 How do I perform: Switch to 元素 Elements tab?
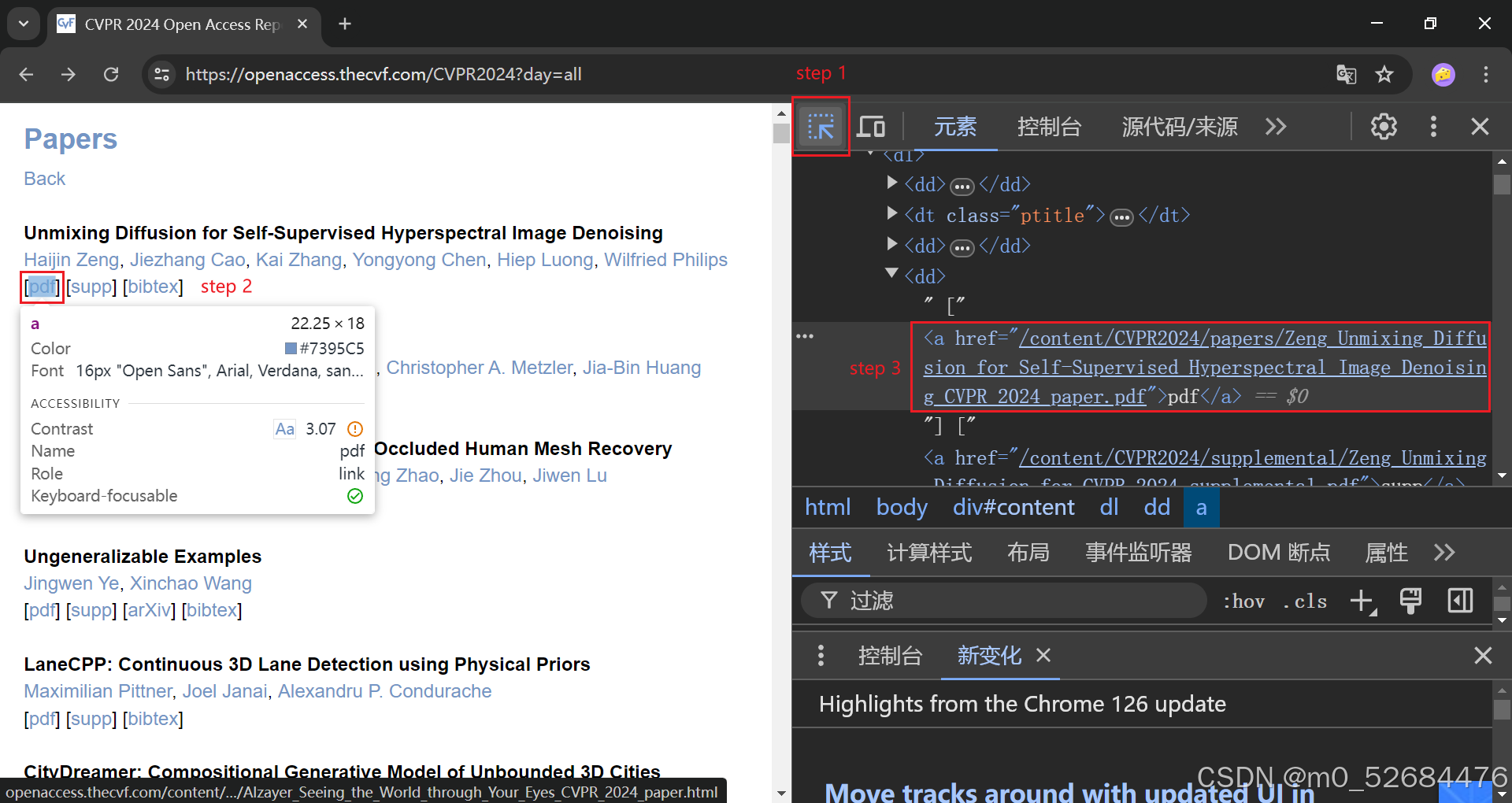tap(955, 127)
